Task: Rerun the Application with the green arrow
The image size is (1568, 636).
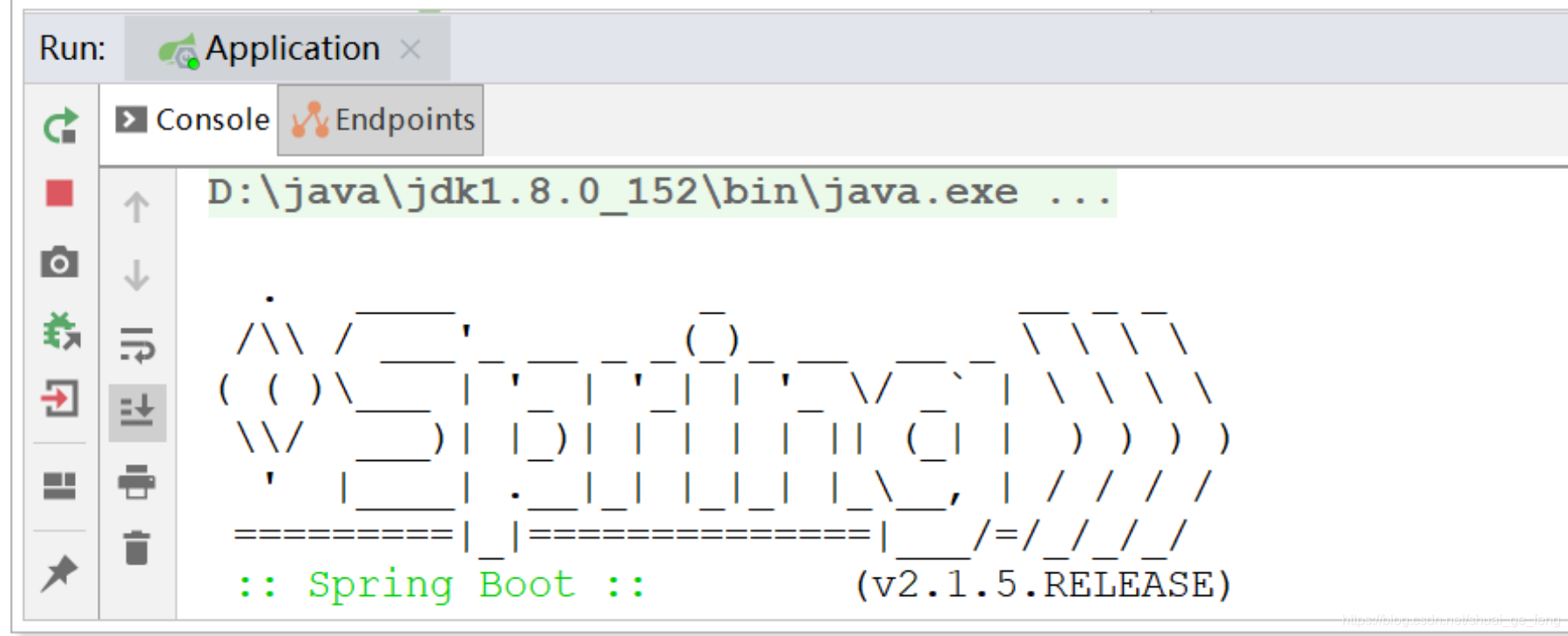Action: (x=60, y=126)
